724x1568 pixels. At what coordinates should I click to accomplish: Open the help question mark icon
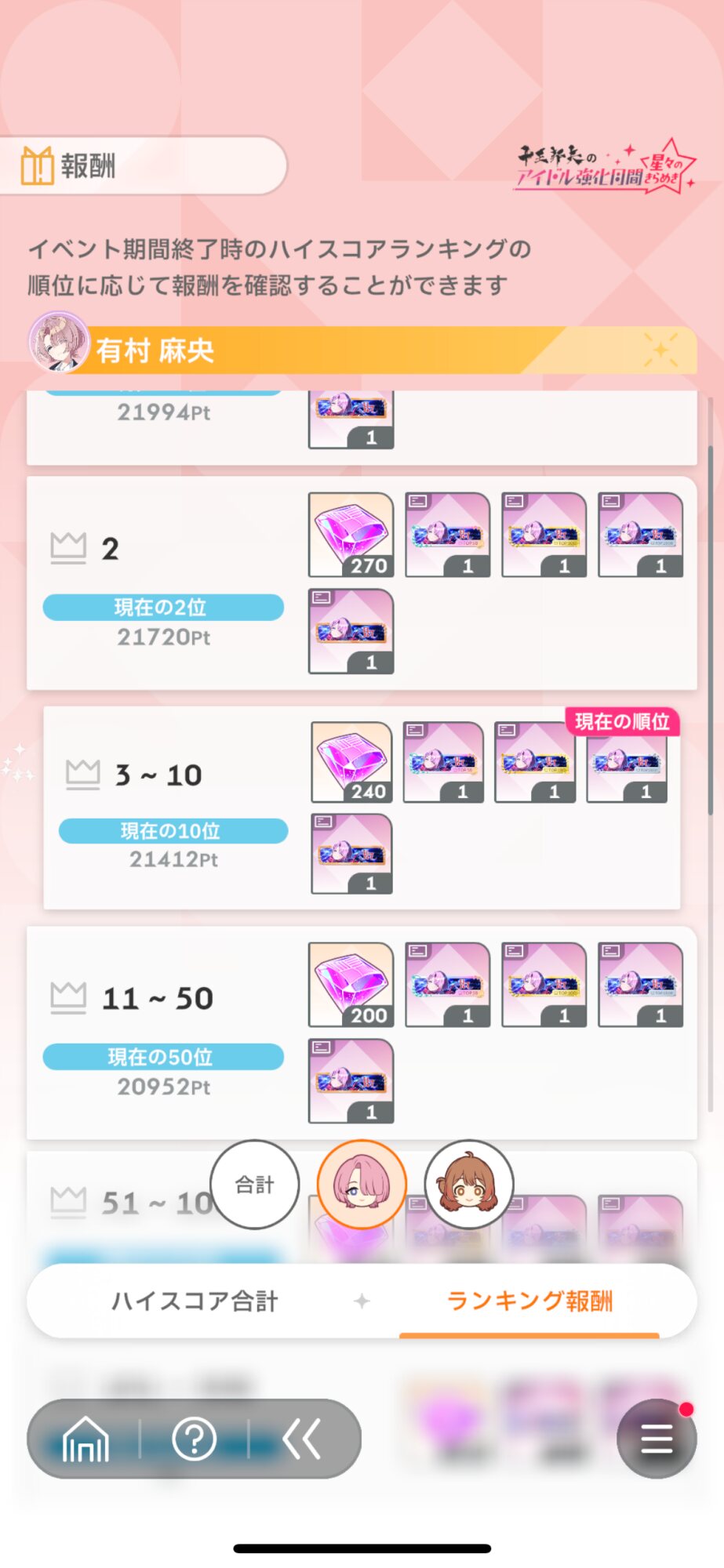pos(194,1439)
